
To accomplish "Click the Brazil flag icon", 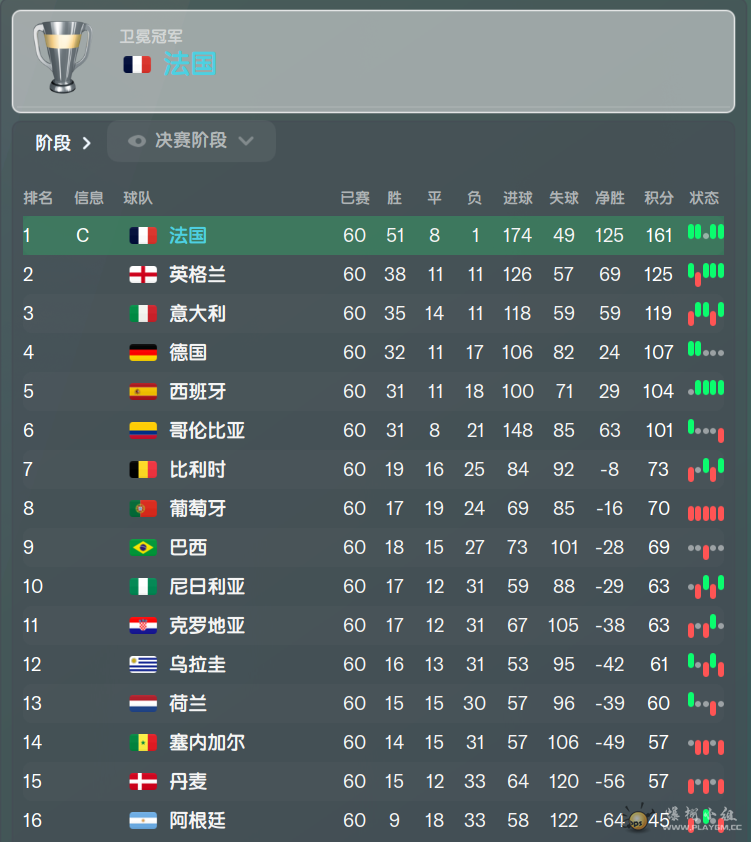I will point(143,547).
